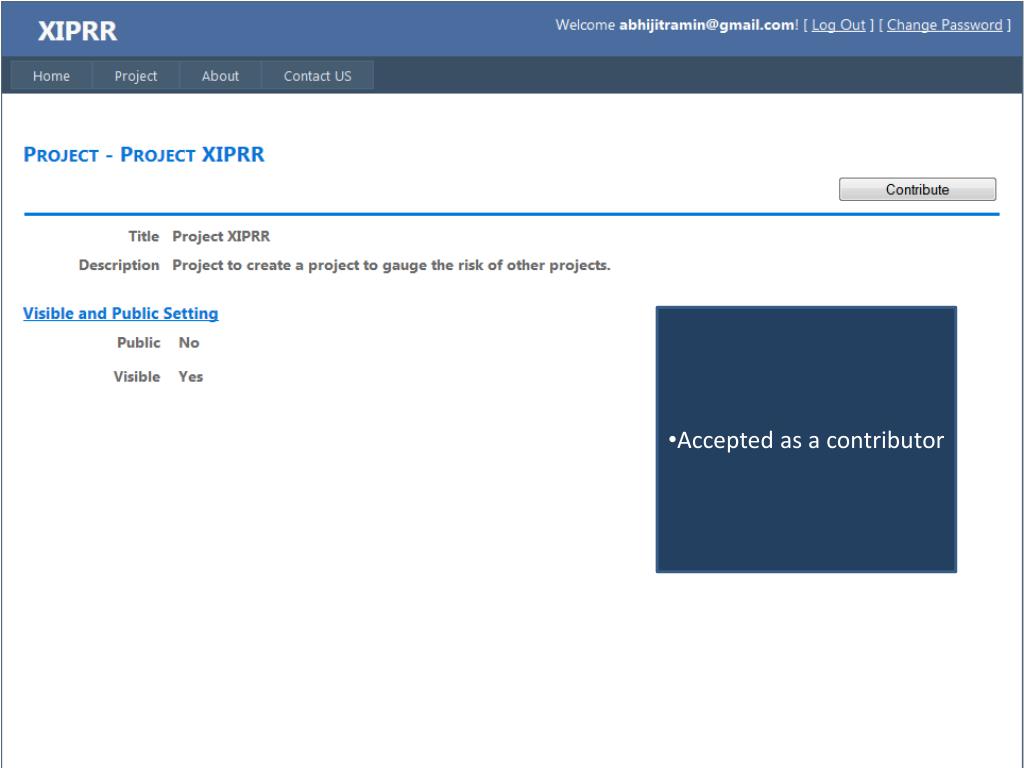Click the 'Visible' field label
Screen dimensions: 1024x768
click(x=136, y=377)
